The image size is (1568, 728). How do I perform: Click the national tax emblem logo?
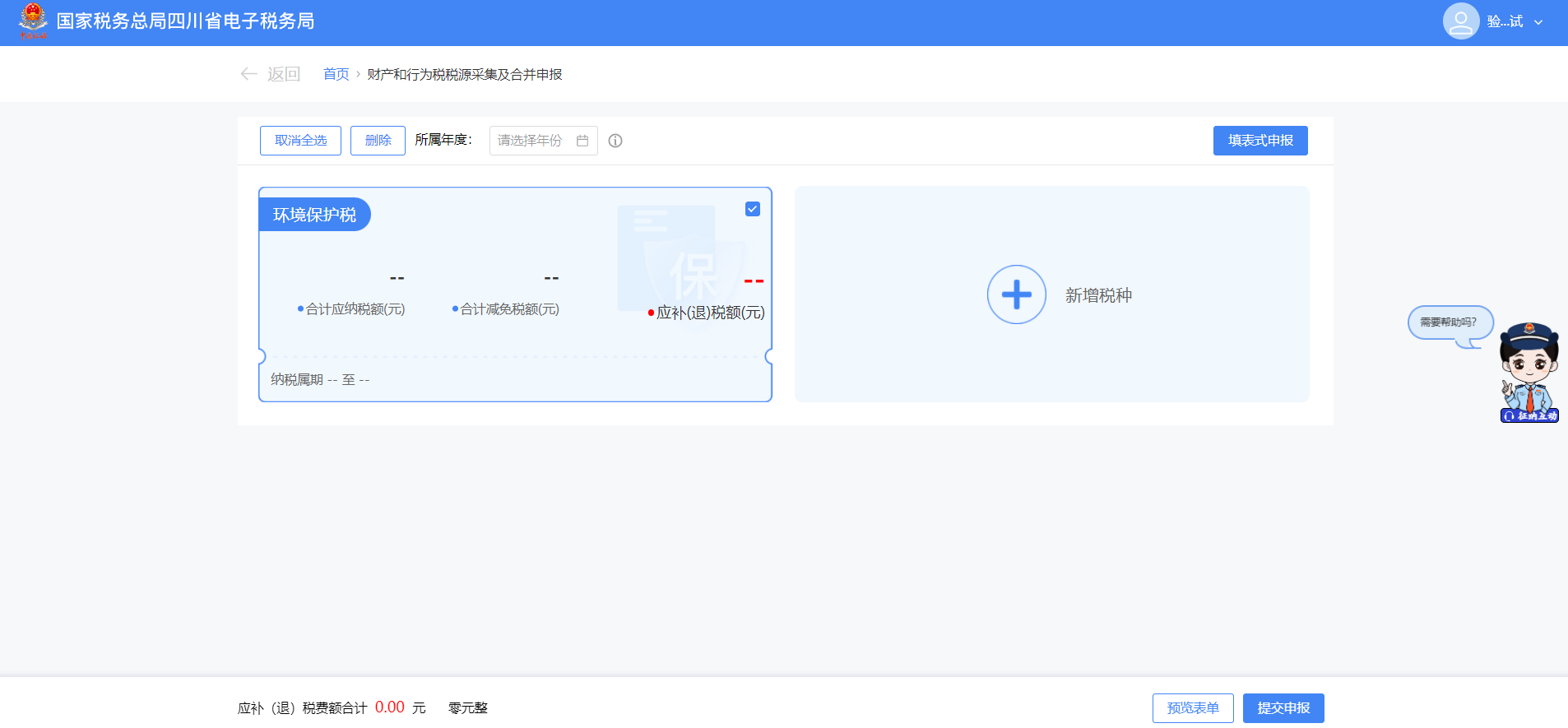[33, 21]
